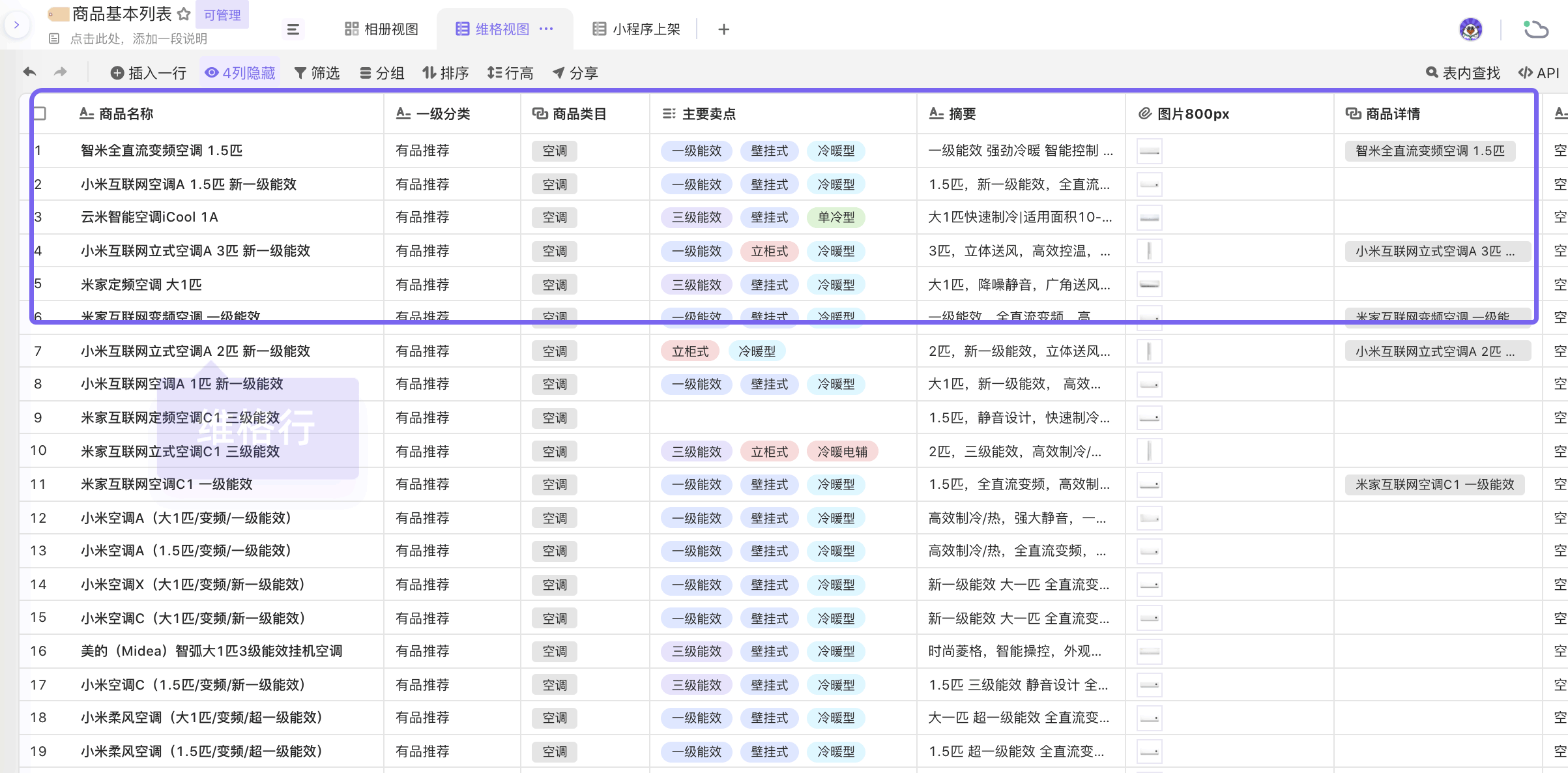This screenshot has width=1568, height=773.
Task: Select cell 小米空调A（大1匹/变频/一级能效）
Action: pos(222,518)
